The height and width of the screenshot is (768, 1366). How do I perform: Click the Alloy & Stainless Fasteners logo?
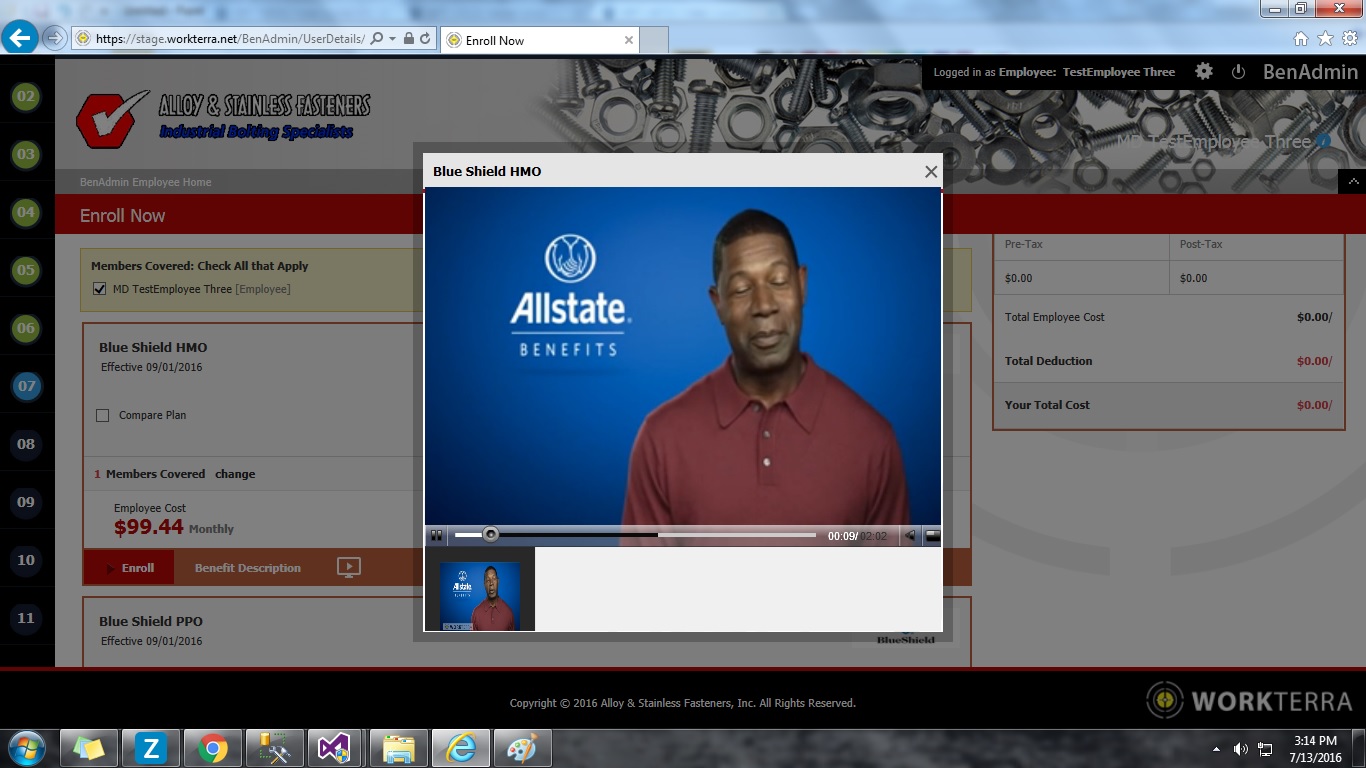(223, 118)
